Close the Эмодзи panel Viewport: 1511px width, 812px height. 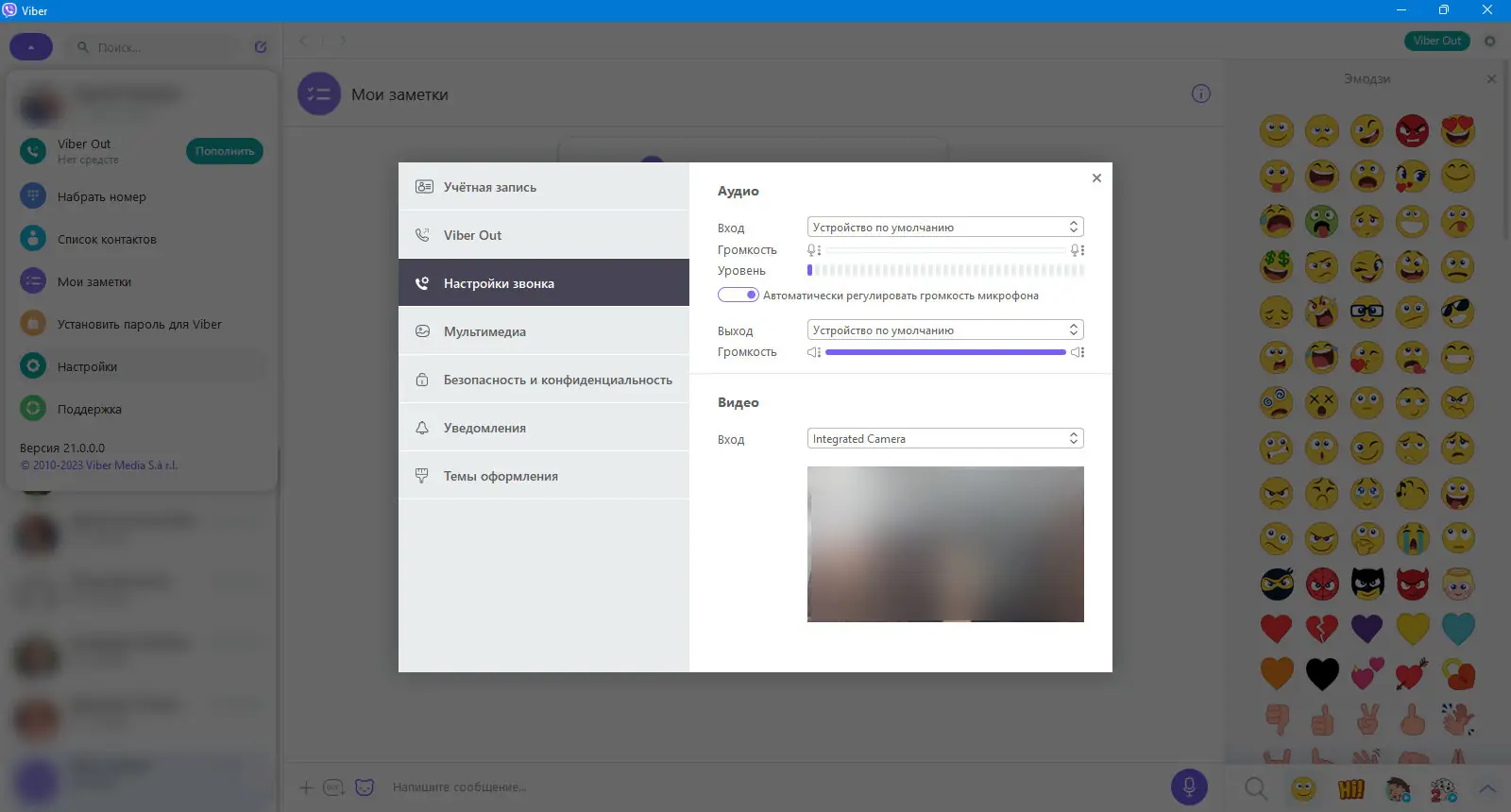[1491, 79]
